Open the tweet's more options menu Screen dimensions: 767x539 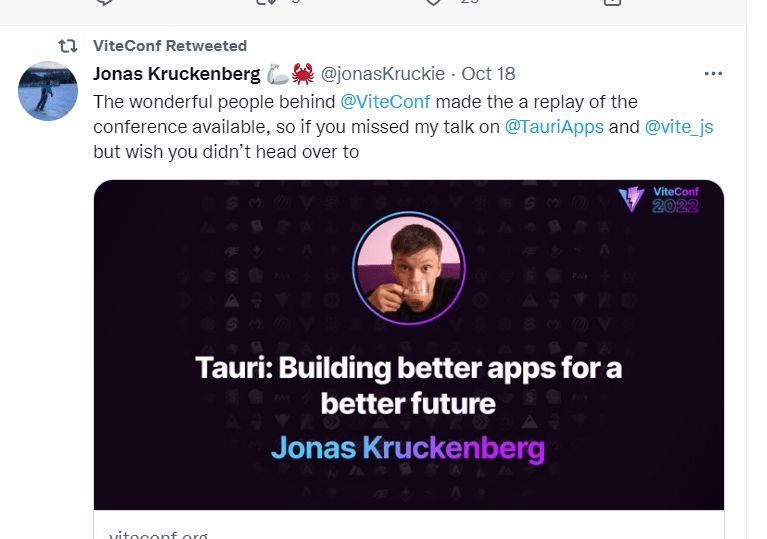click(712, 74)
